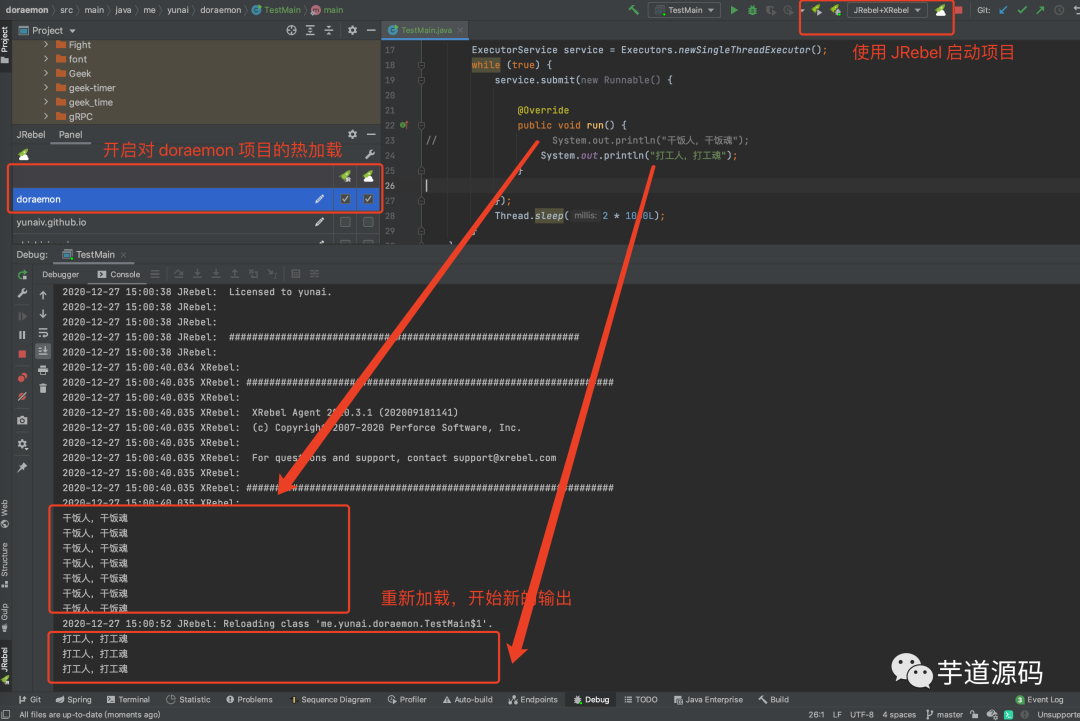View breakpoints red circles icon

[22, 377]
